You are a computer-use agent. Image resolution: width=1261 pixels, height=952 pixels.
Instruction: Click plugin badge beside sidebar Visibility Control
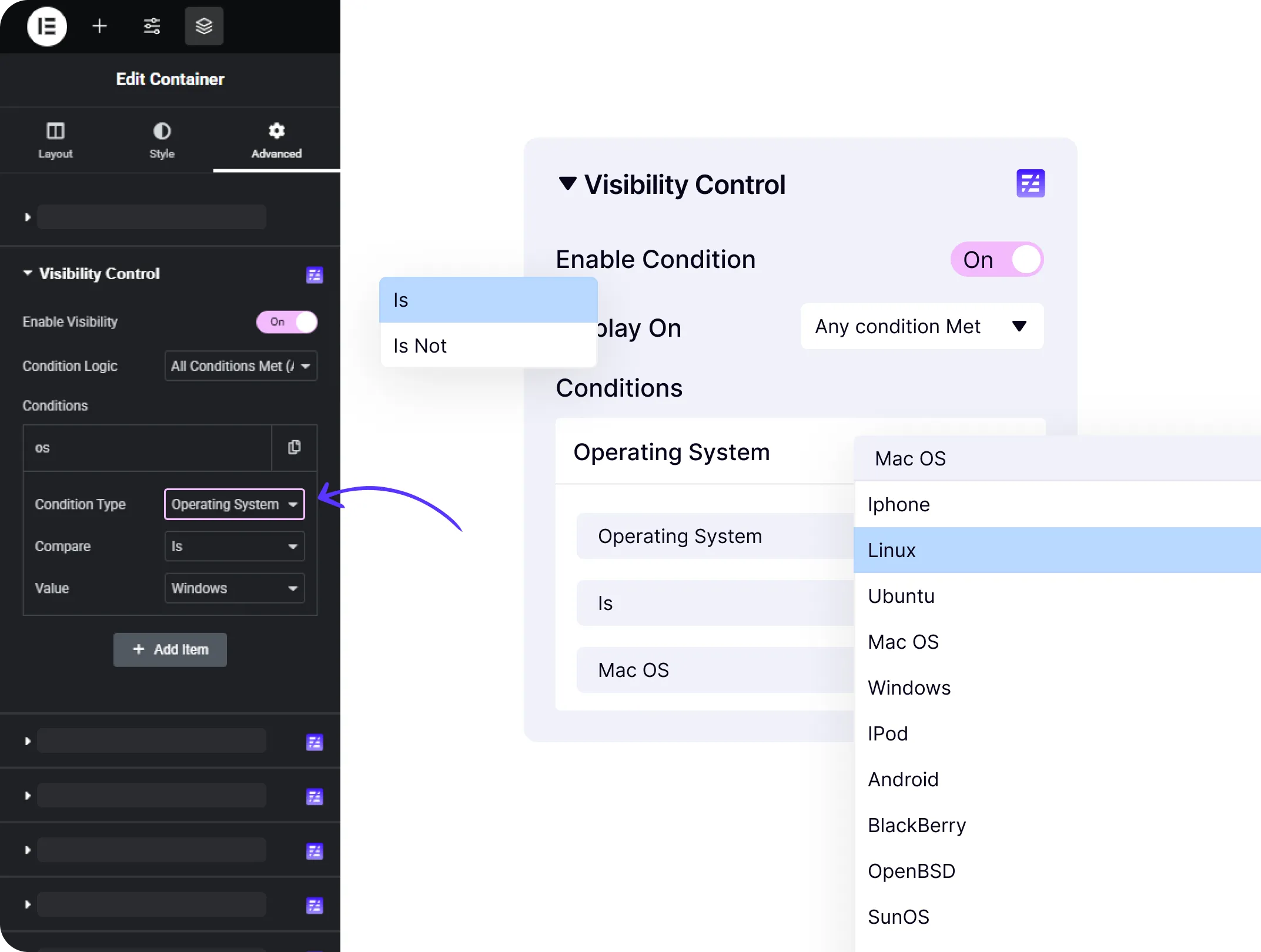(x=315, y=275)
